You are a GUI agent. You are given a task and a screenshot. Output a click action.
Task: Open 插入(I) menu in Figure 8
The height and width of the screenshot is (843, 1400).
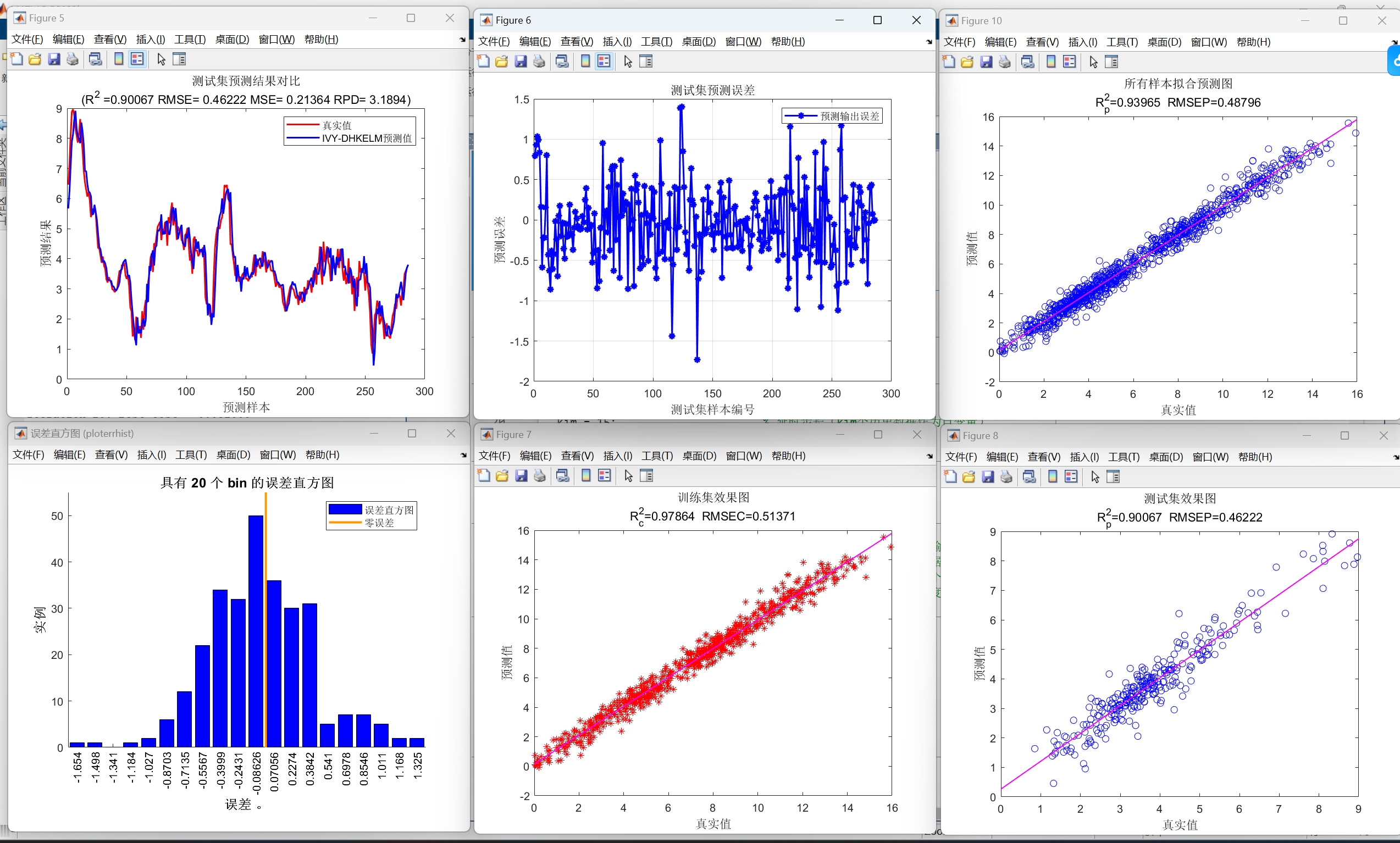click(x=1083, y=457)
